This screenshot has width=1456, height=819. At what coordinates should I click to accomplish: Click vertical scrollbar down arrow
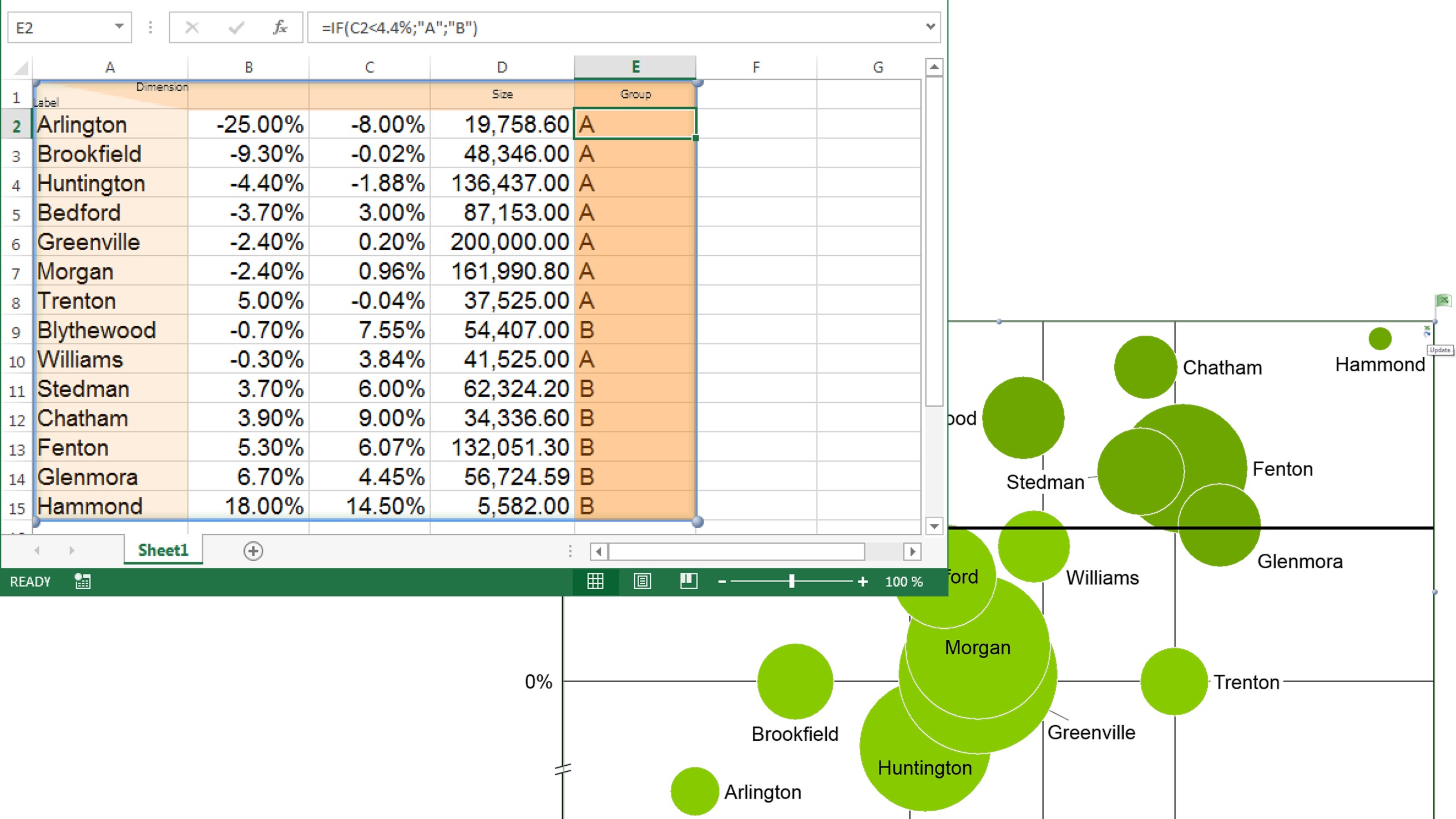point(934,525)
